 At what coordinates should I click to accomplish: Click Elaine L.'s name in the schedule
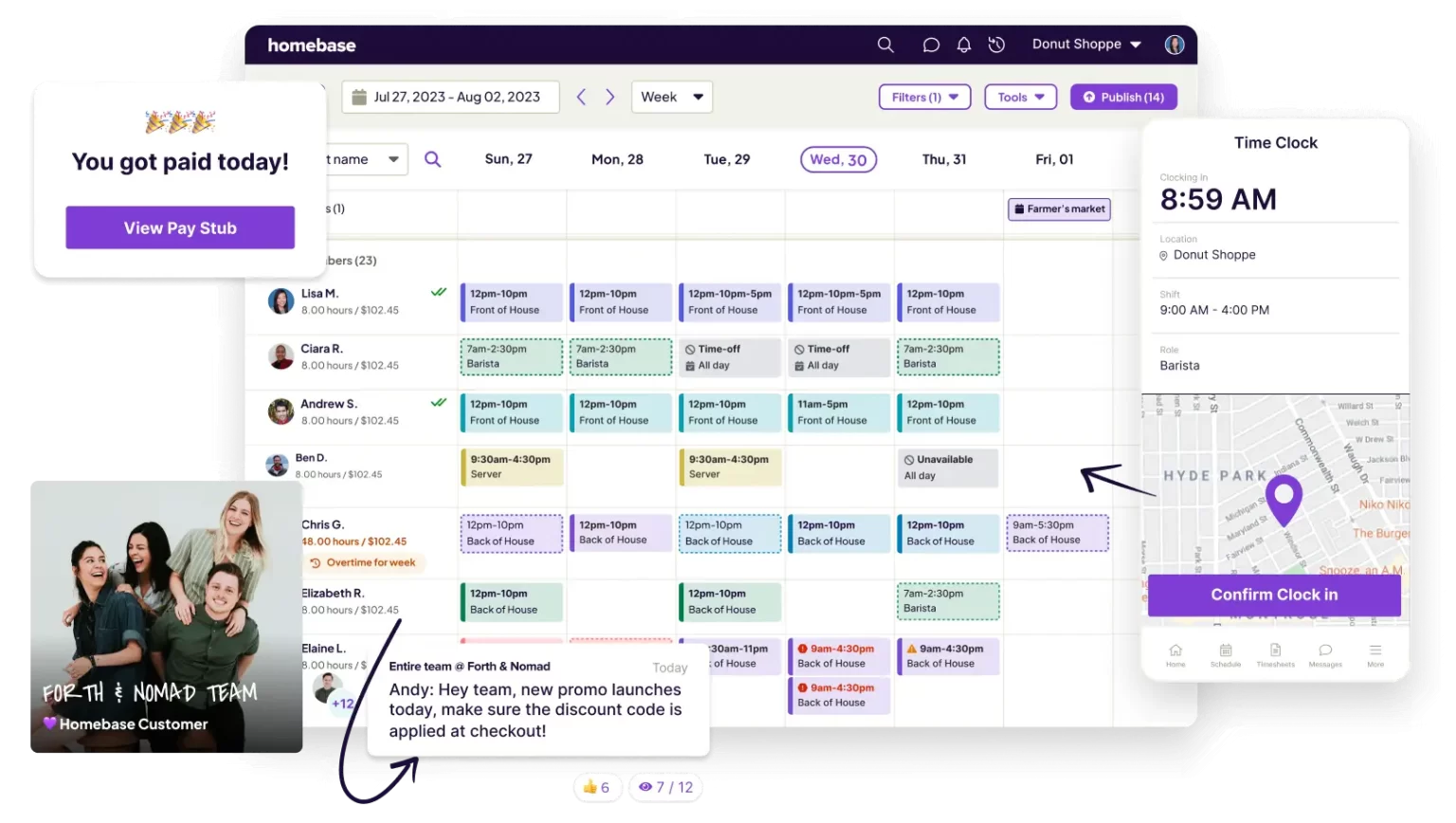tap(323, 649)
